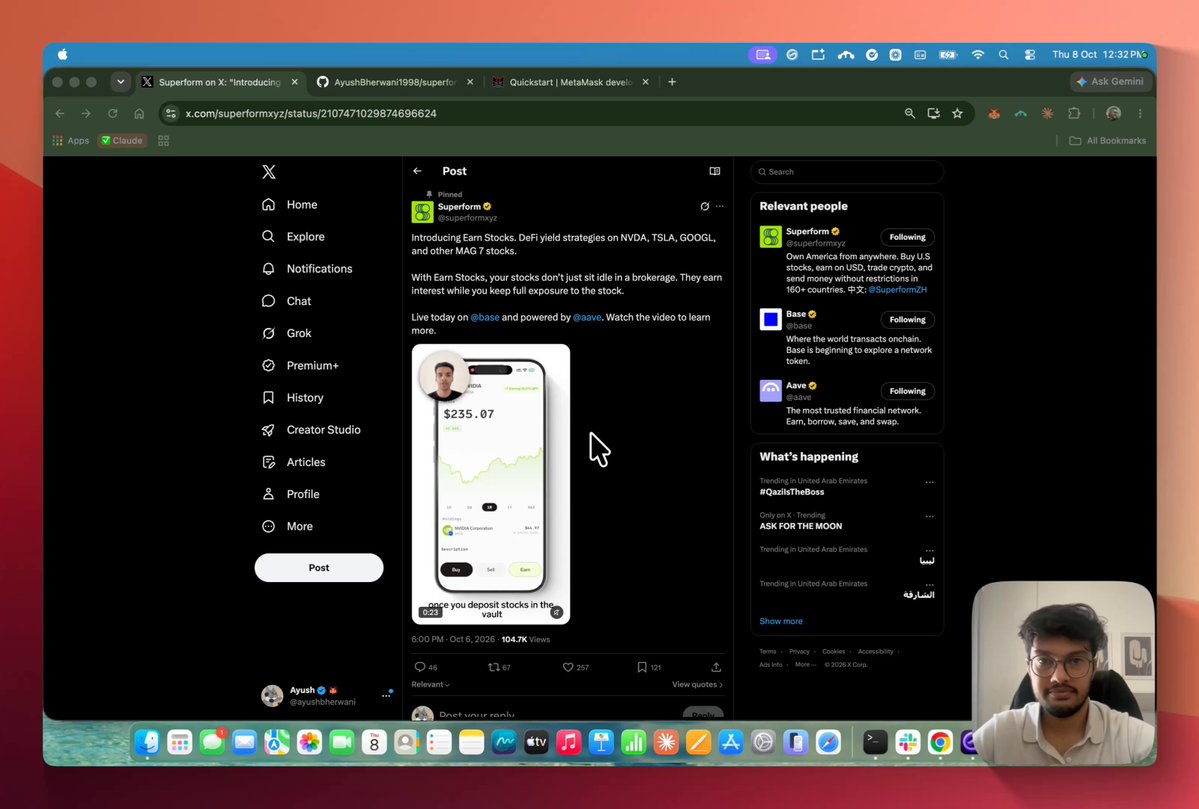Click the X logo in the sidebar
Viewport: 1199px width, 809px height.
268,172
